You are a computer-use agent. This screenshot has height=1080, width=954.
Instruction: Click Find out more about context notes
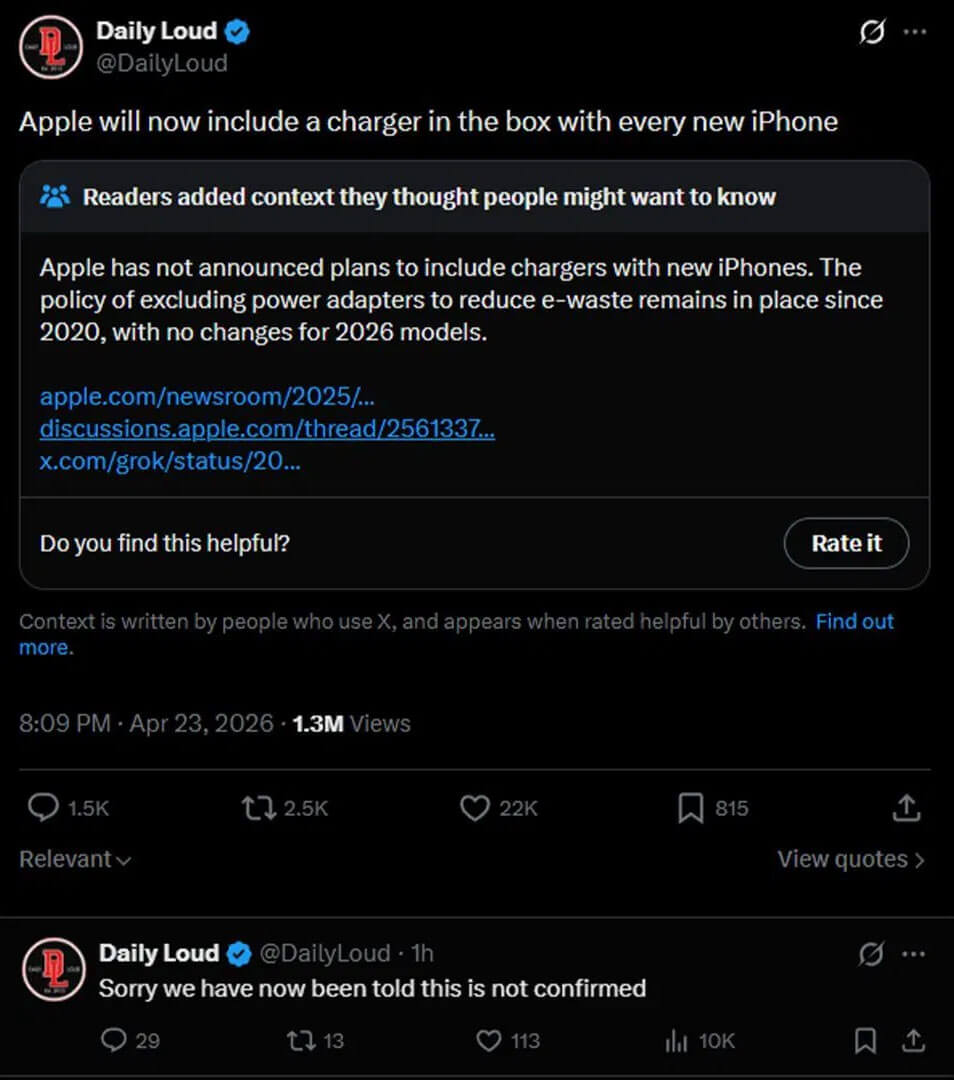854,621
